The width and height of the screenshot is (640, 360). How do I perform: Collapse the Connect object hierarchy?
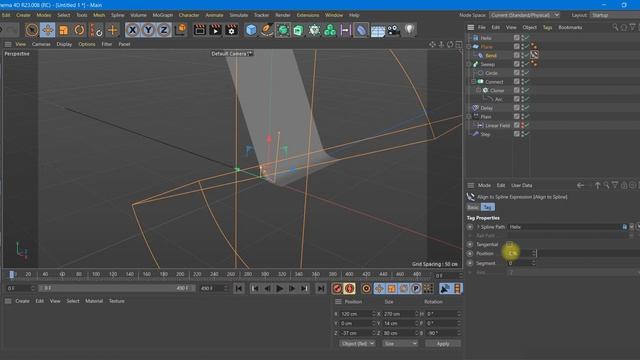473,82
